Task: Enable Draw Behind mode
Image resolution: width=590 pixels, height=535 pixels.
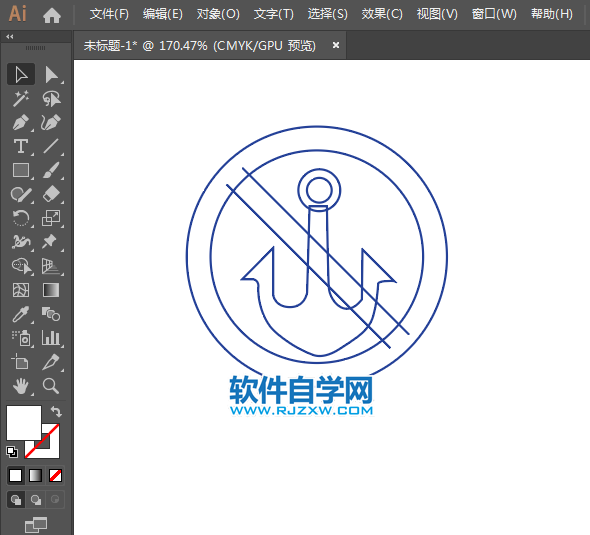Action: point(36,500)
